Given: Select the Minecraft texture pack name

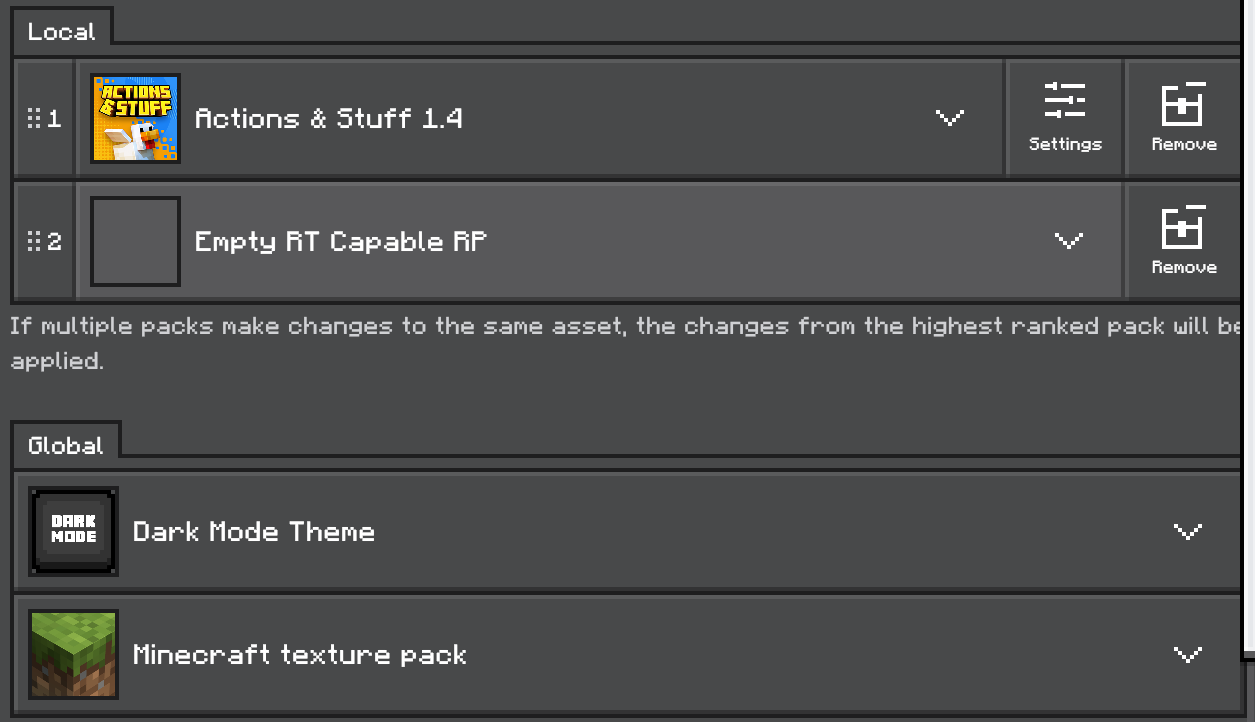Looking at the screenshot, I should tap(300, 655).
